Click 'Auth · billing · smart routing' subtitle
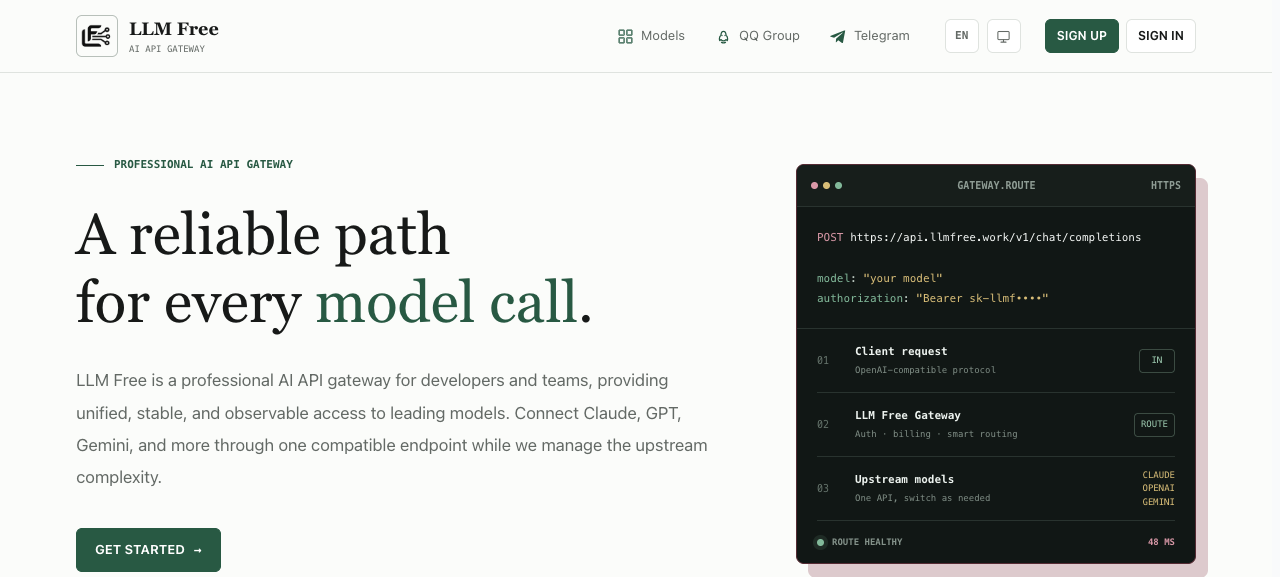Screen dimensions: 1280x577 click(x=936, y=434)
